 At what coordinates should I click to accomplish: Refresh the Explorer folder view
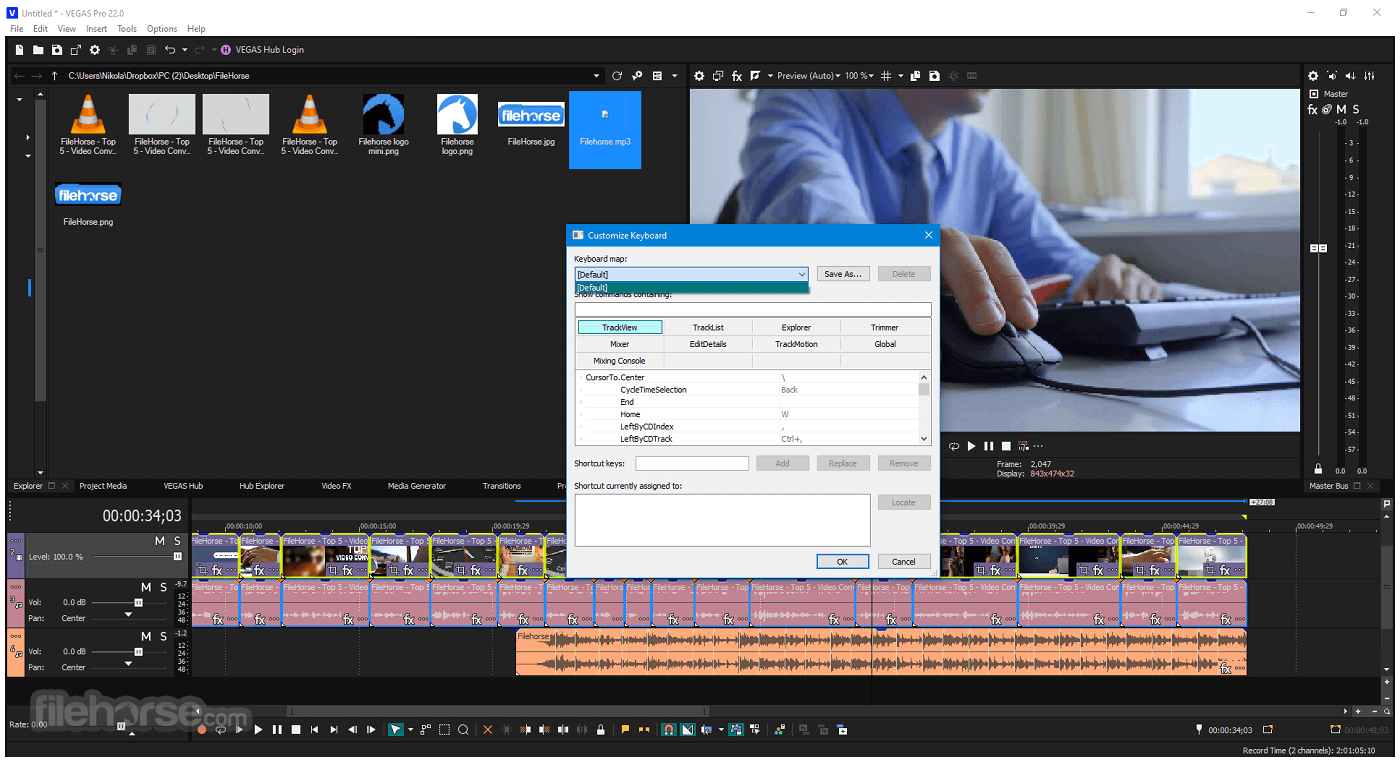[617, 76]
